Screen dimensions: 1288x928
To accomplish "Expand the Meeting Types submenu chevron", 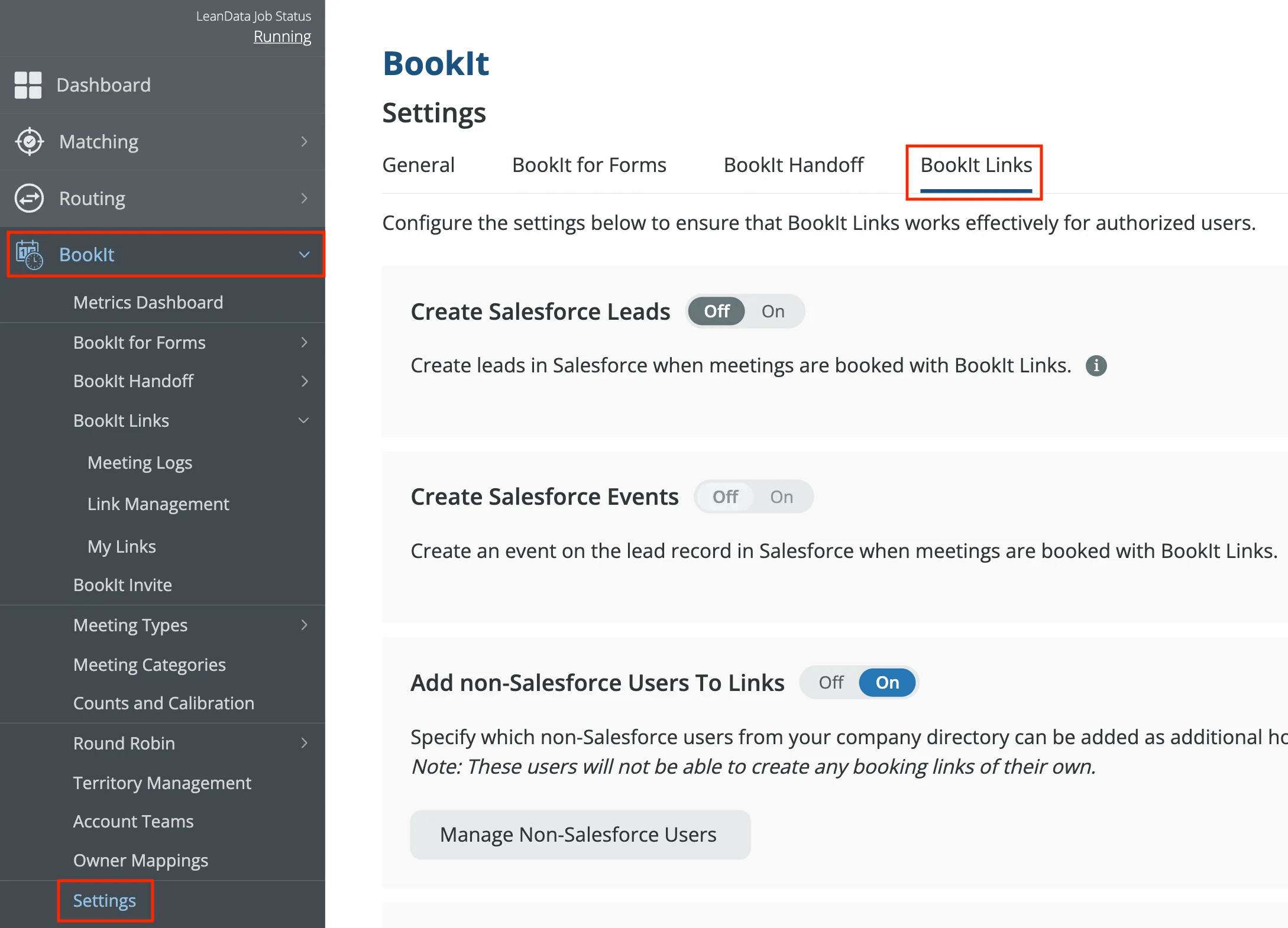I will coord(304,625).
